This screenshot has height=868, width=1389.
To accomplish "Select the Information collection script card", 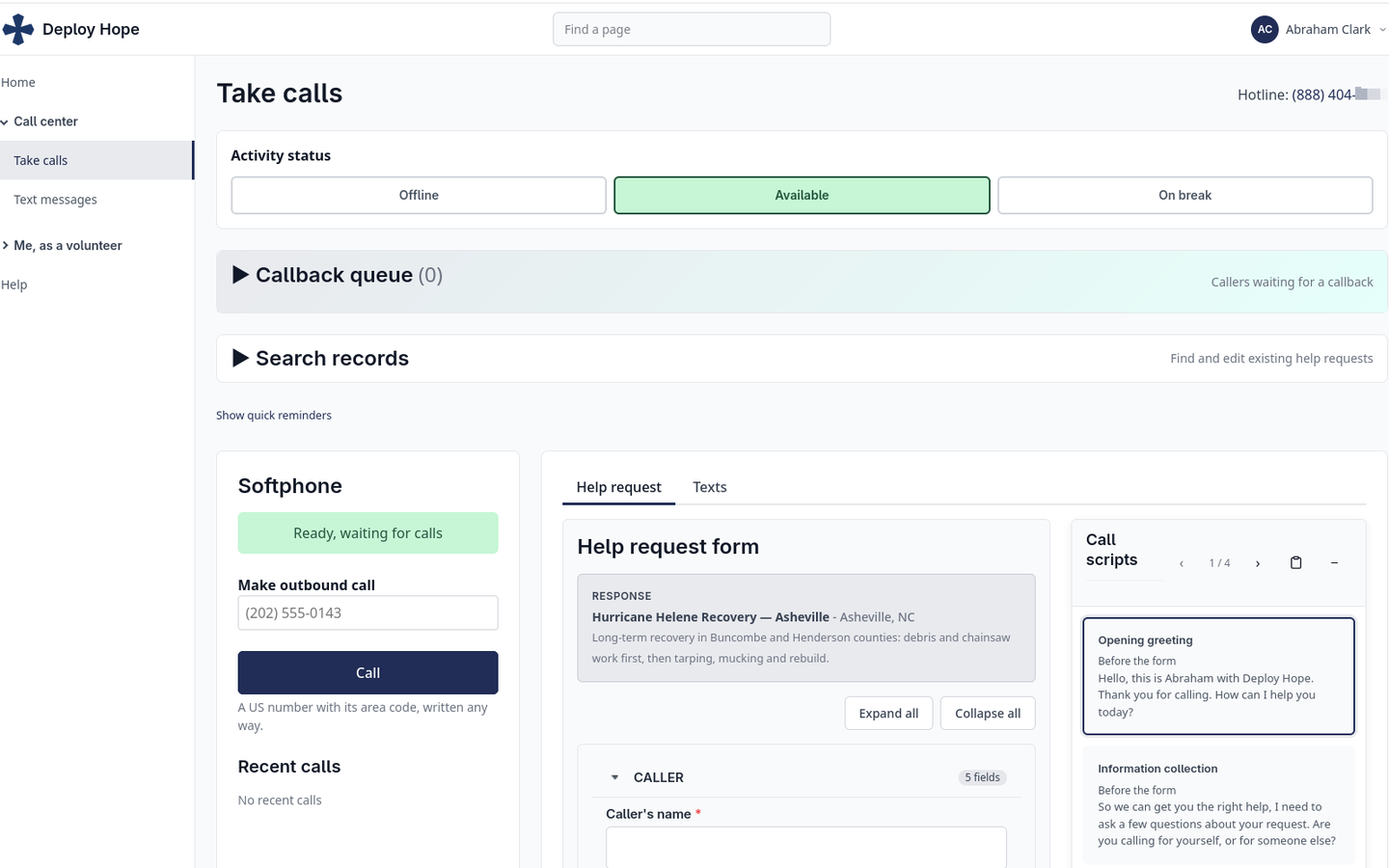I will tap(1218, 804).
